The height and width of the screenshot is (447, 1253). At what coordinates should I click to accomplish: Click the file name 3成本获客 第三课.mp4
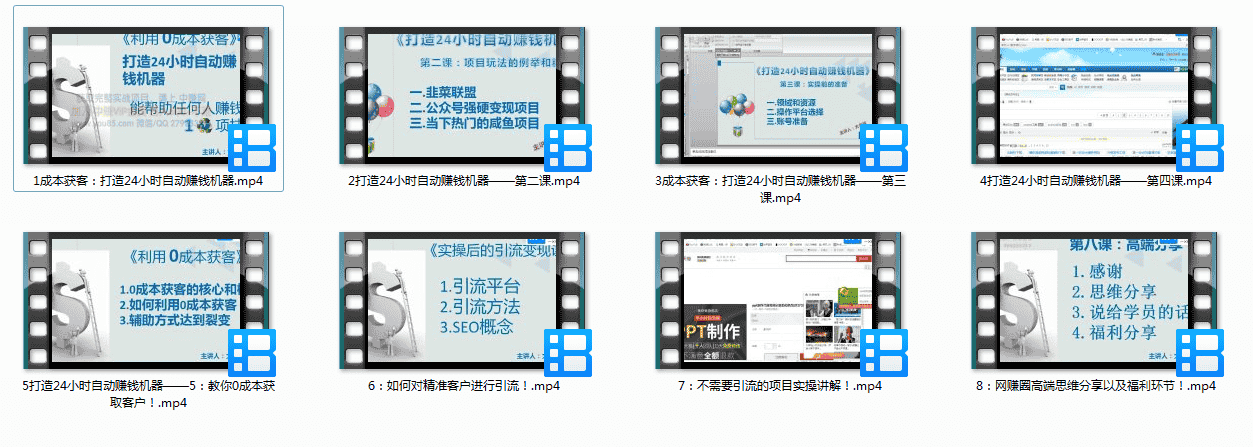[781, 189]
